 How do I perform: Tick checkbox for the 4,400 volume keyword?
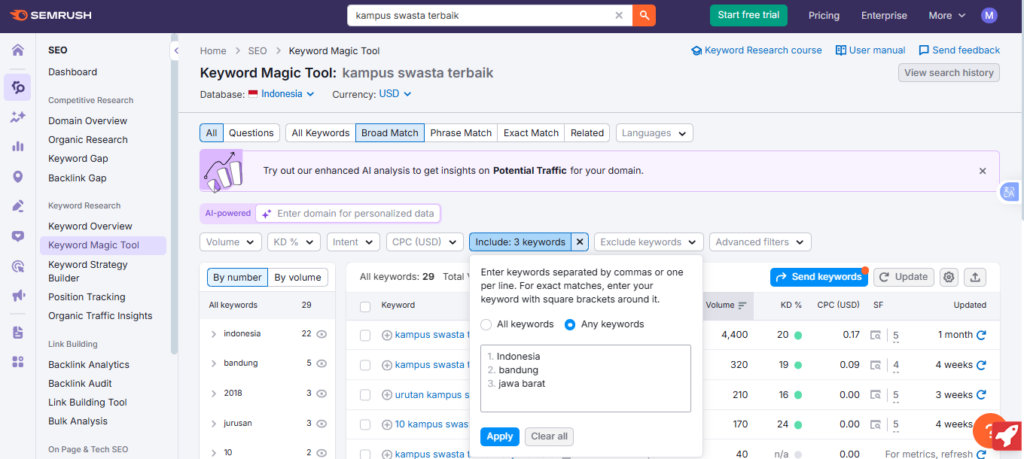click(x=365, y=335)
